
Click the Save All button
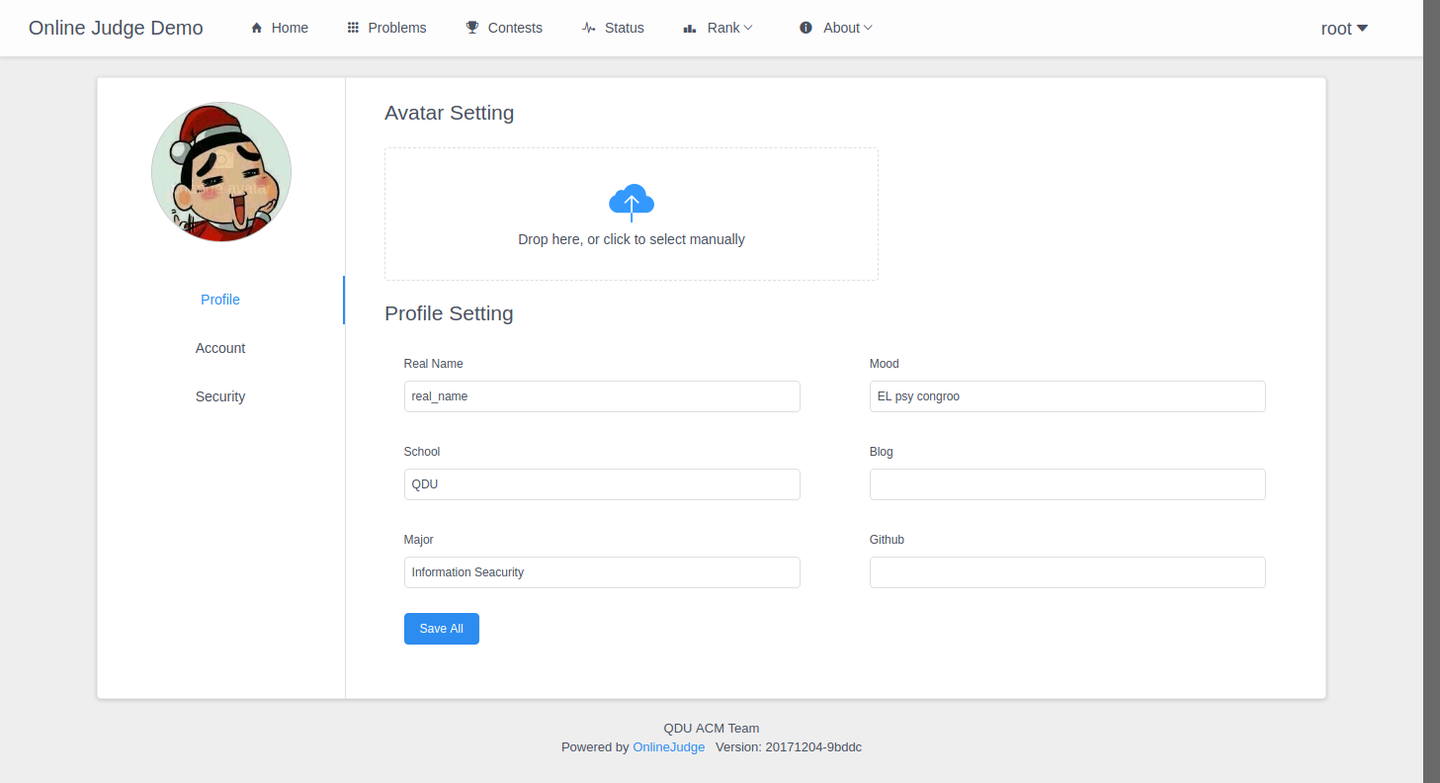click(x=441, y=629)
